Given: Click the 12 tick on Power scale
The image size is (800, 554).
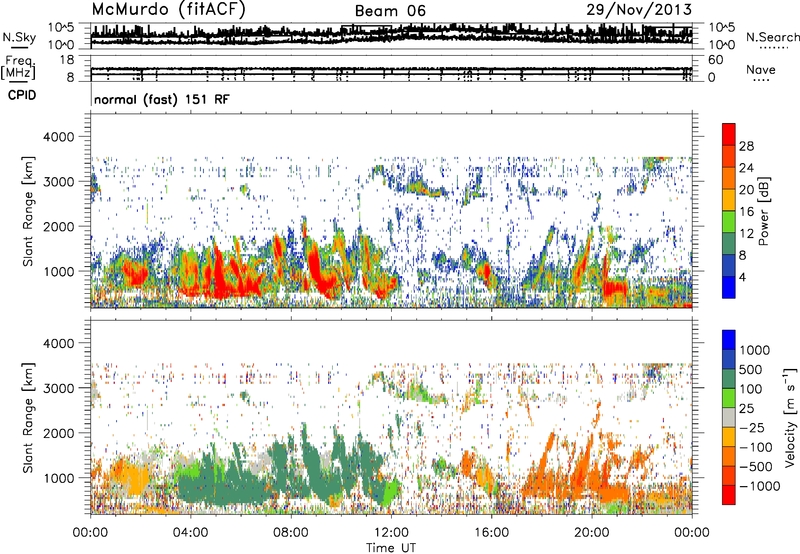Looking at the screenshot, I should 746,234.
